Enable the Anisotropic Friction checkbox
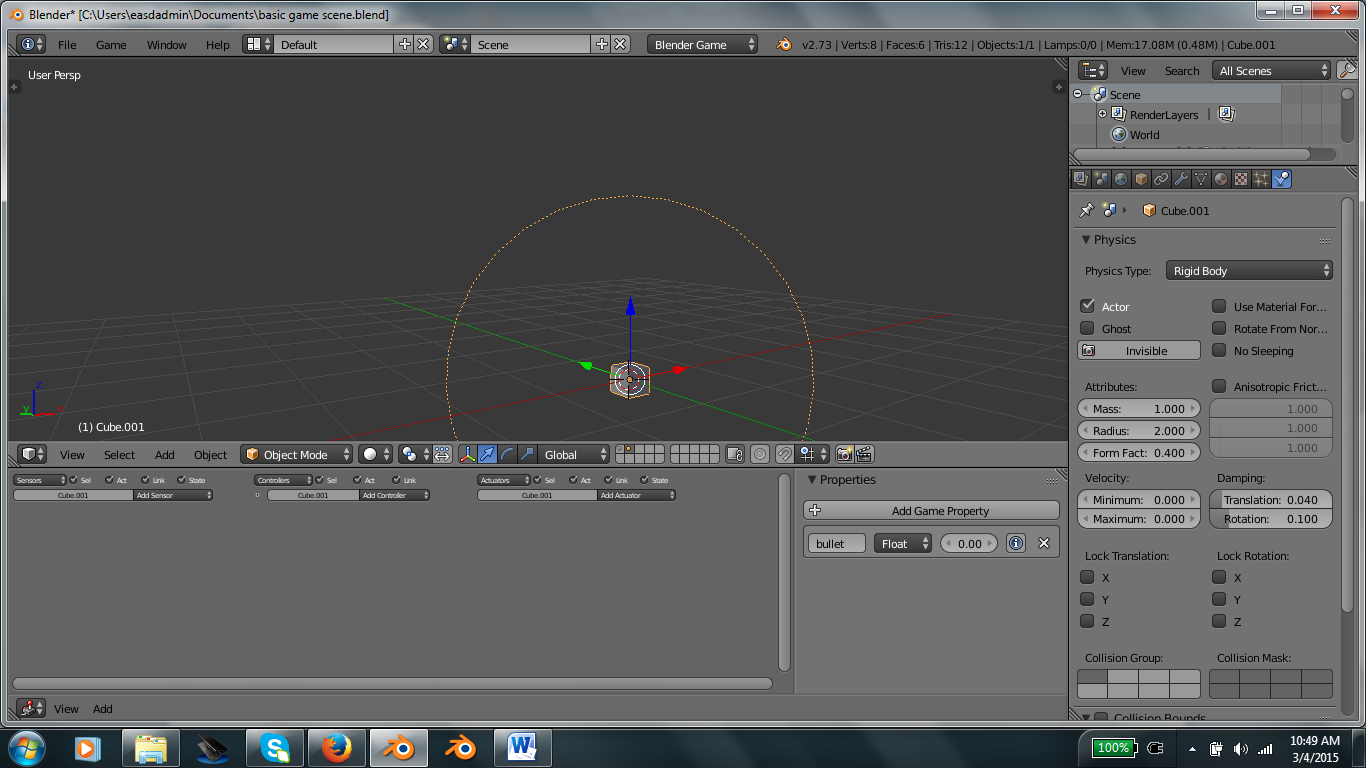 (1219, 386)
